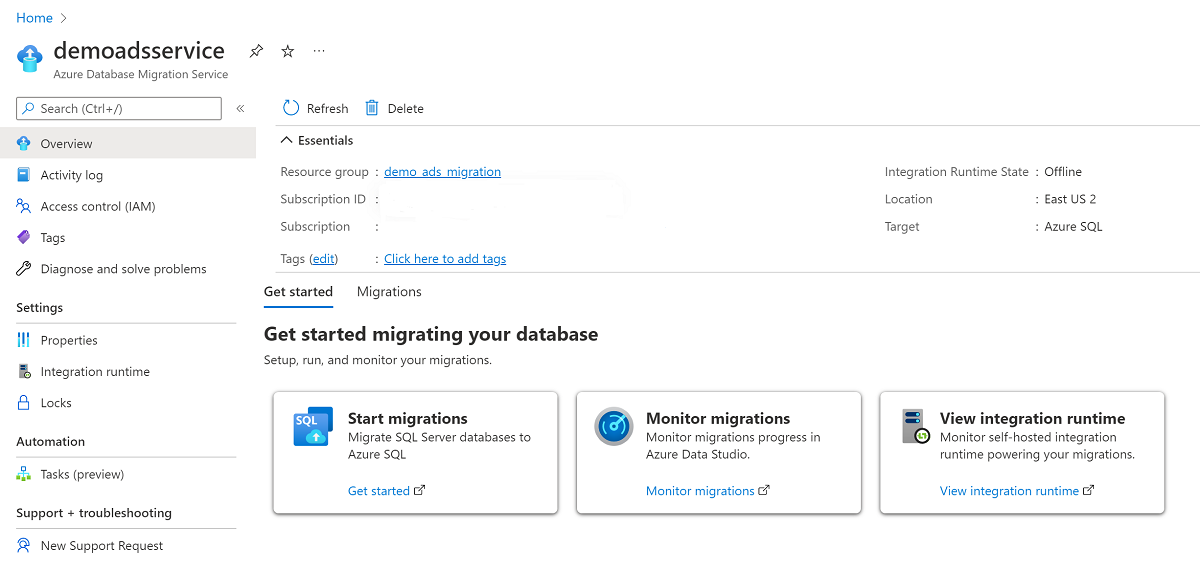Viewport: 1200px width, 571px height.
Task: Open the more options ellipsis menu
Action: (x=319, y=51)
